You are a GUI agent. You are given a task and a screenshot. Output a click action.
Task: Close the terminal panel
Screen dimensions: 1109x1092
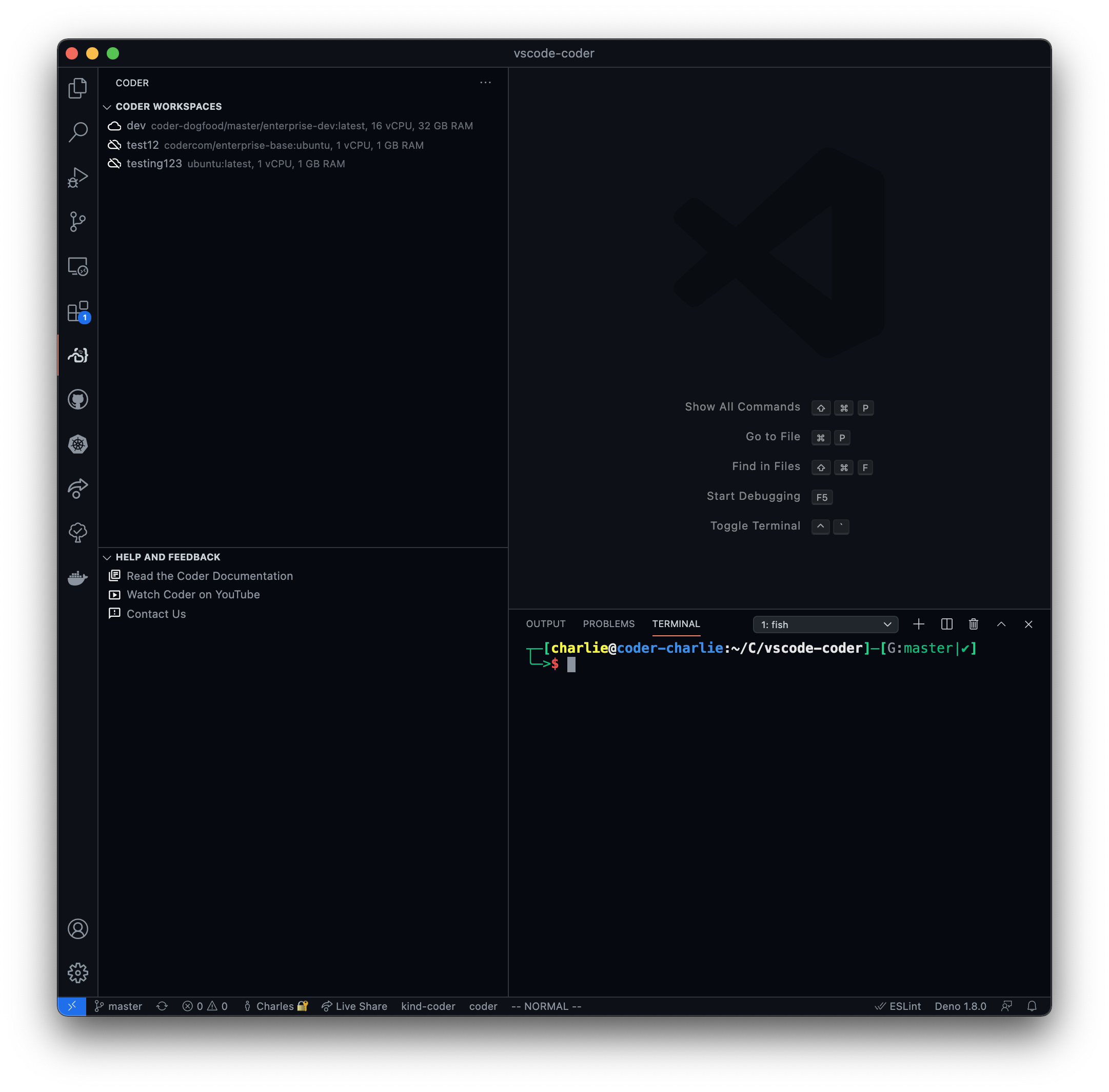click(1028, 624)
